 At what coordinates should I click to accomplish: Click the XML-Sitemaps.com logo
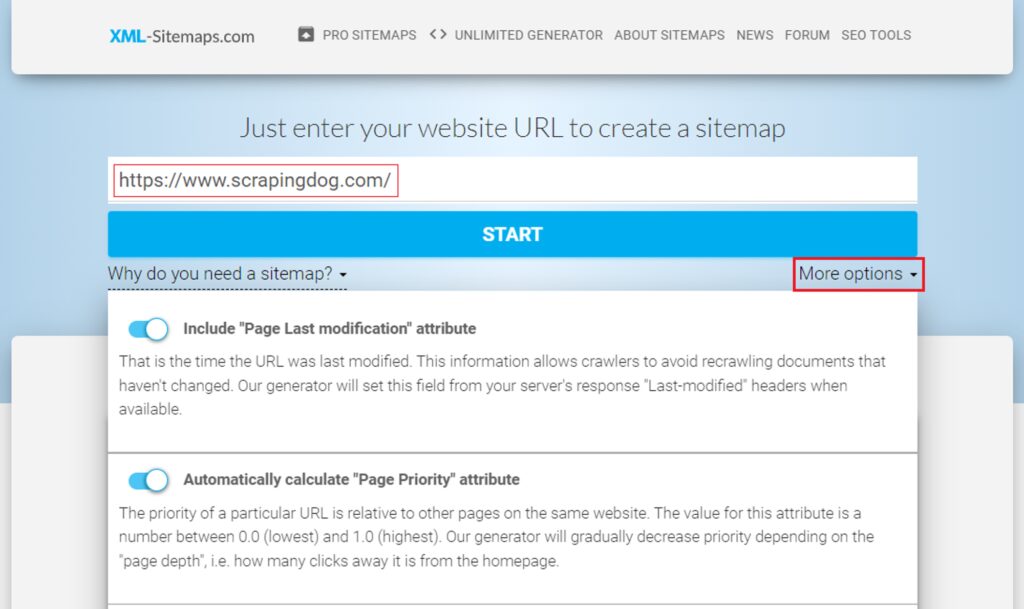point(182,36)
